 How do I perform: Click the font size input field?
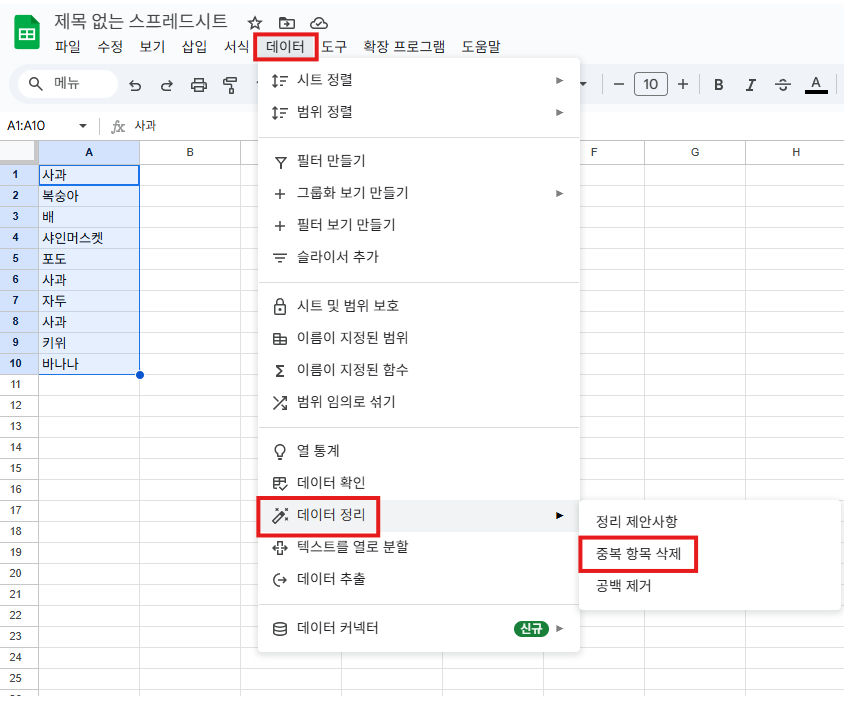[x=651, y=85]
